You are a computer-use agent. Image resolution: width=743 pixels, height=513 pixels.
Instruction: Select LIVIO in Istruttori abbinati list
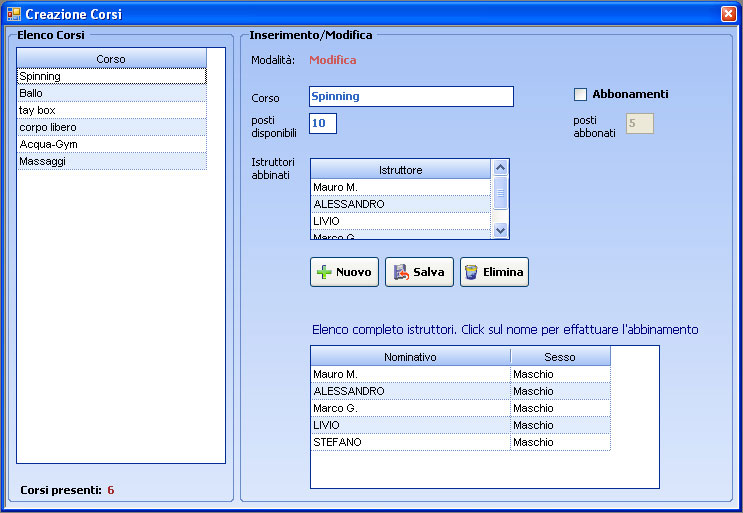[400, 221]
